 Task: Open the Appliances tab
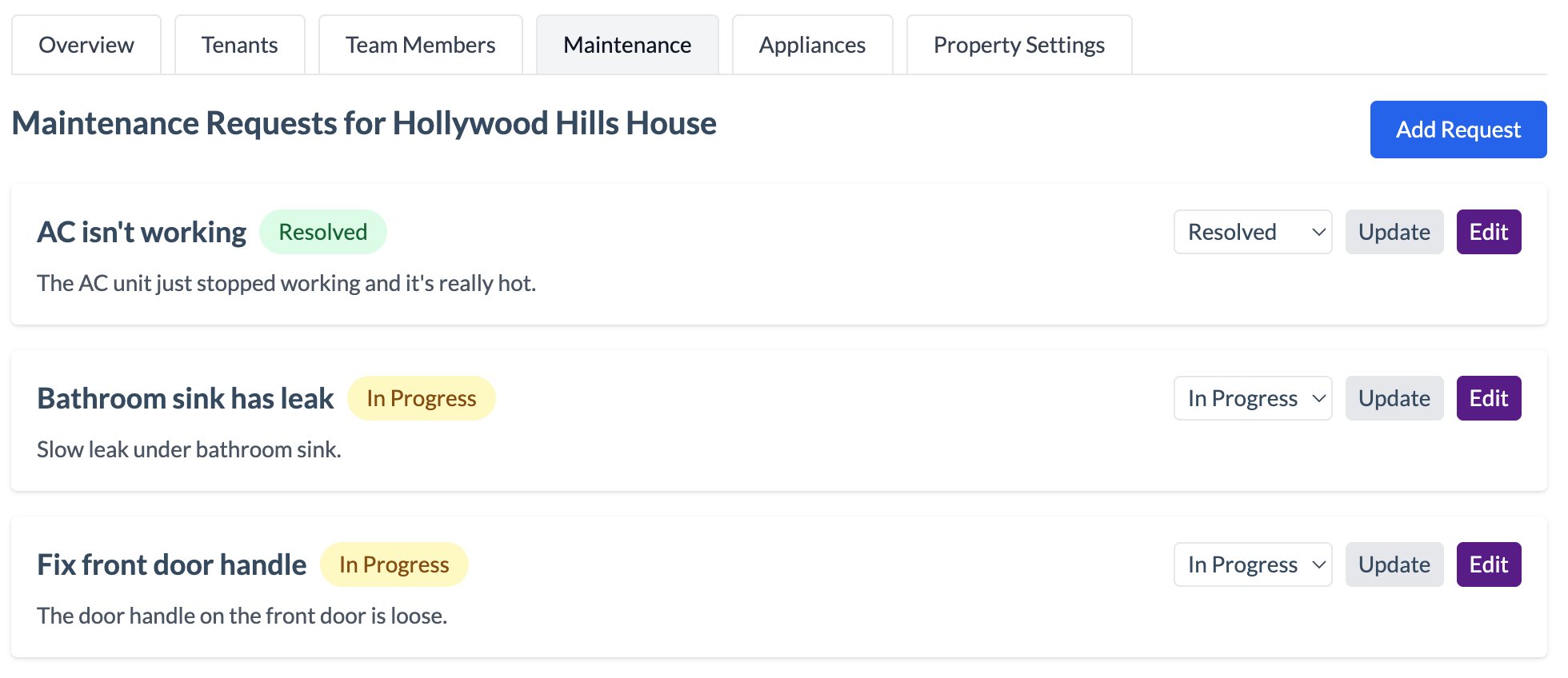pos(811,45)
